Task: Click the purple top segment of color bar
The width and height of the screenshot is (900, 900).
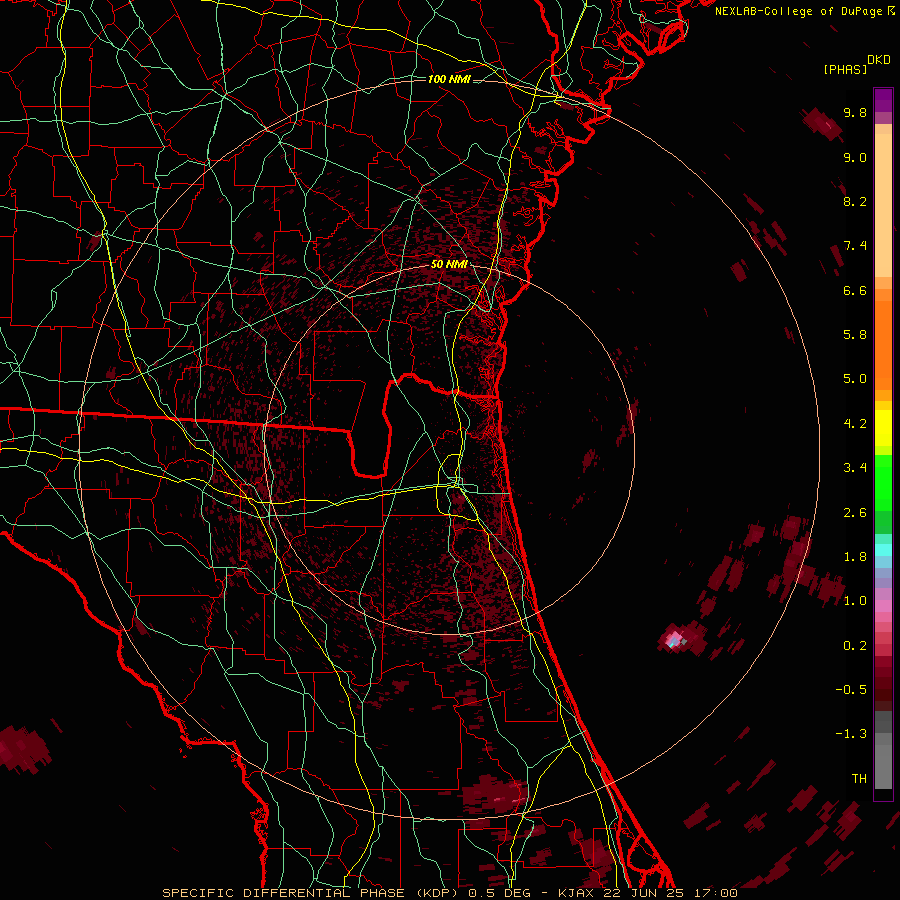Action: 883,100
